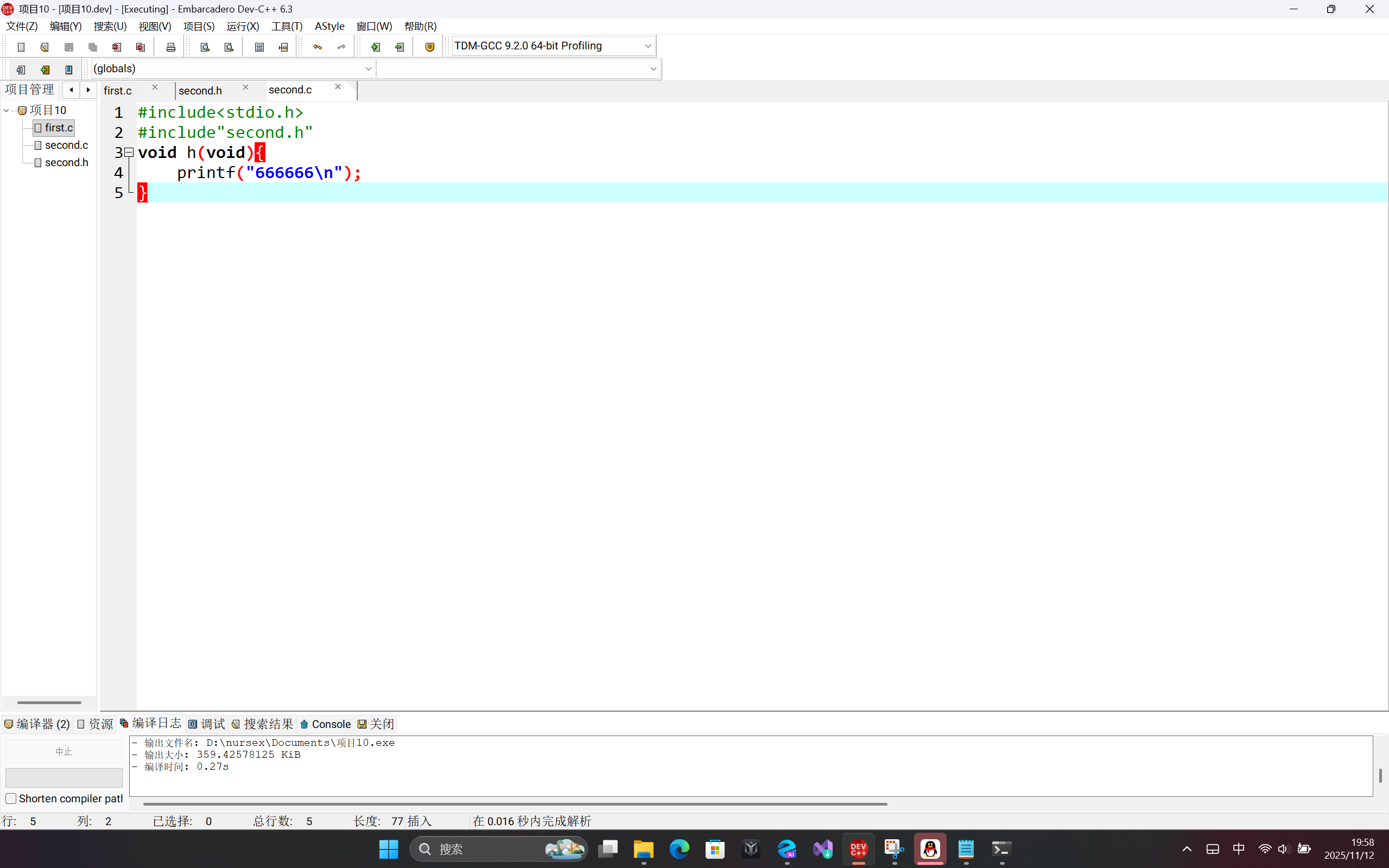Viewport: 1389px width, 868px height.
Task: Switch to the second.h editor tab
Action: (x=200, y=91)
